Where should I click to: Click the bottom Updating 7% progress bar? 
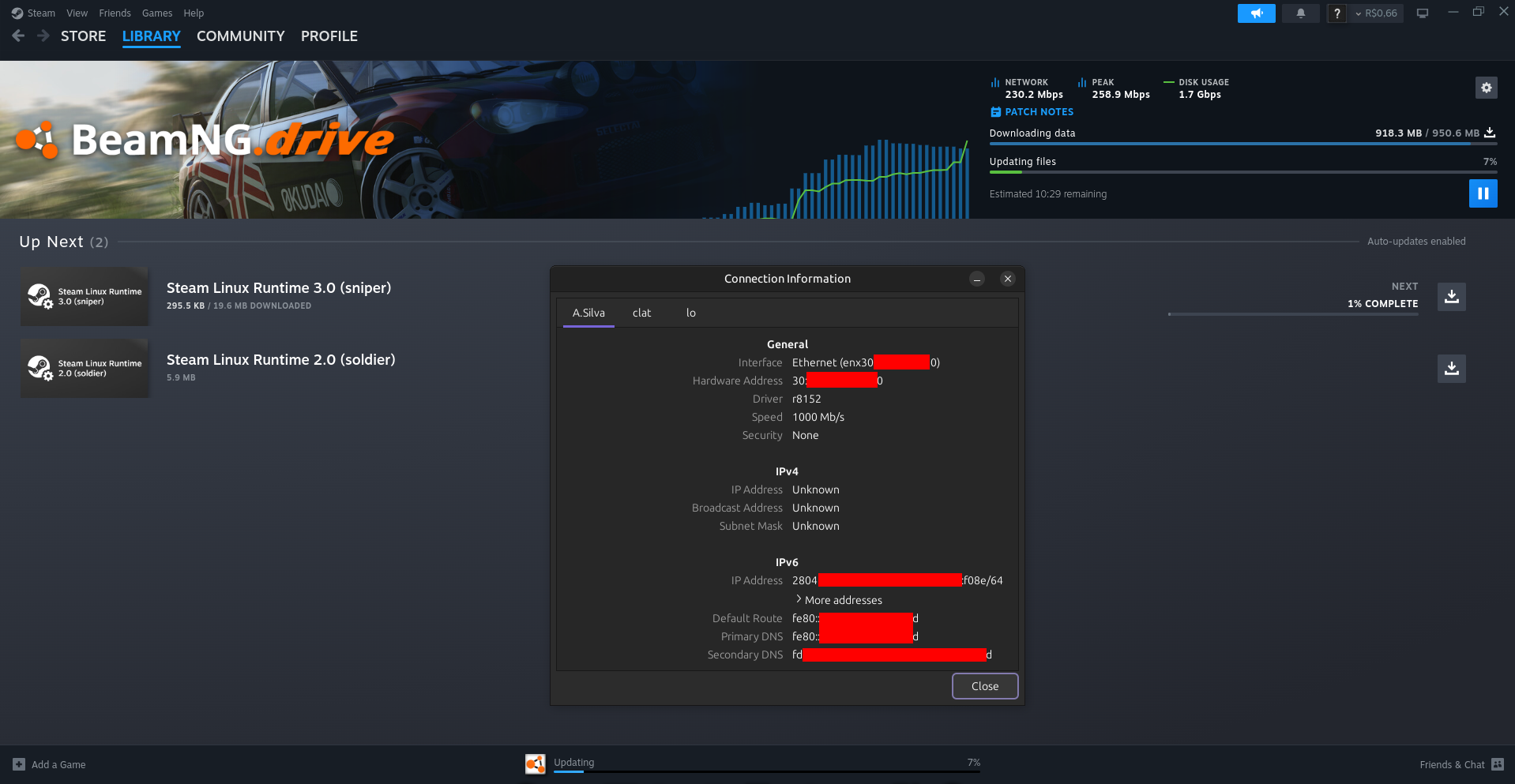(x=767, y=771)
